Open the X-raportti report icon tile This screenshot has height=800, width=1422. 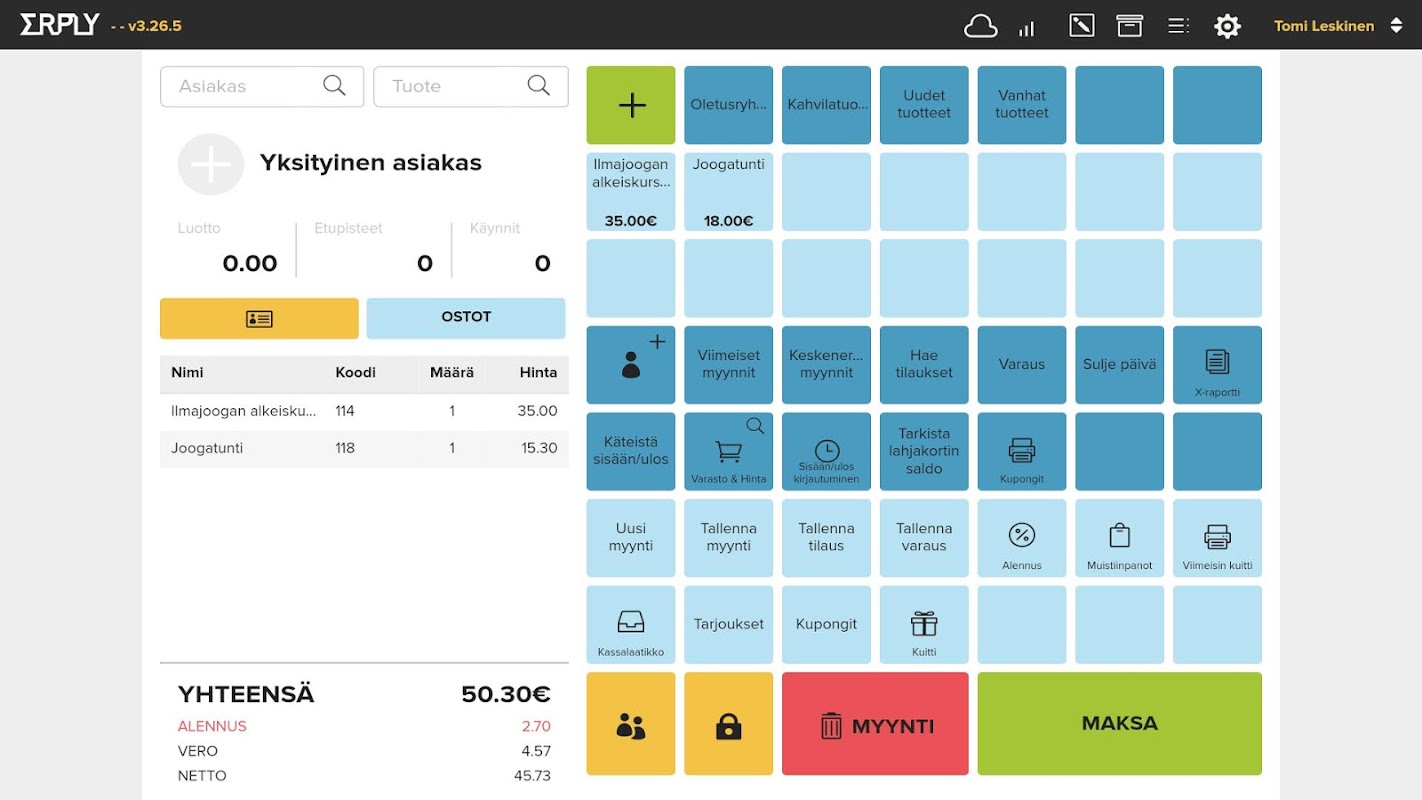point(1217,365)
